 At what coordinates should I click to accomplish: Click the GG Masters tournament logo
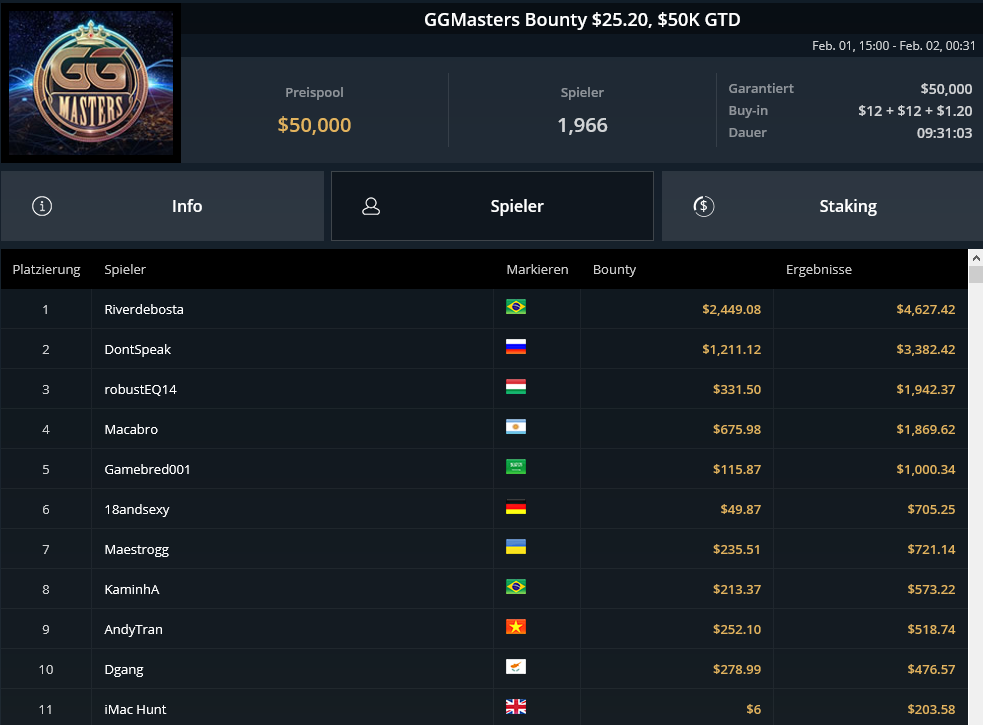[91, 83]
